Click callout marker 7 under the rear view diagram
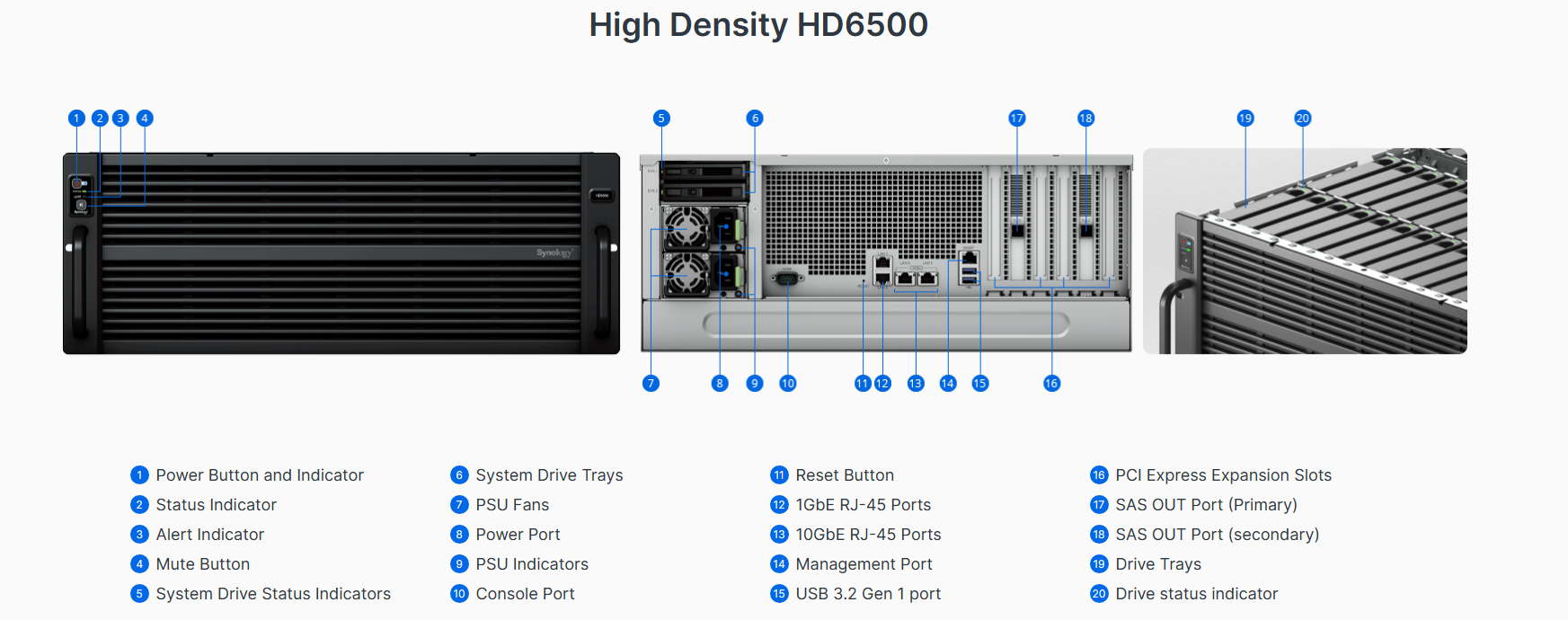The height and width of the screenshot is (620, 1568). pyautogui.click(x=651, y=384)
